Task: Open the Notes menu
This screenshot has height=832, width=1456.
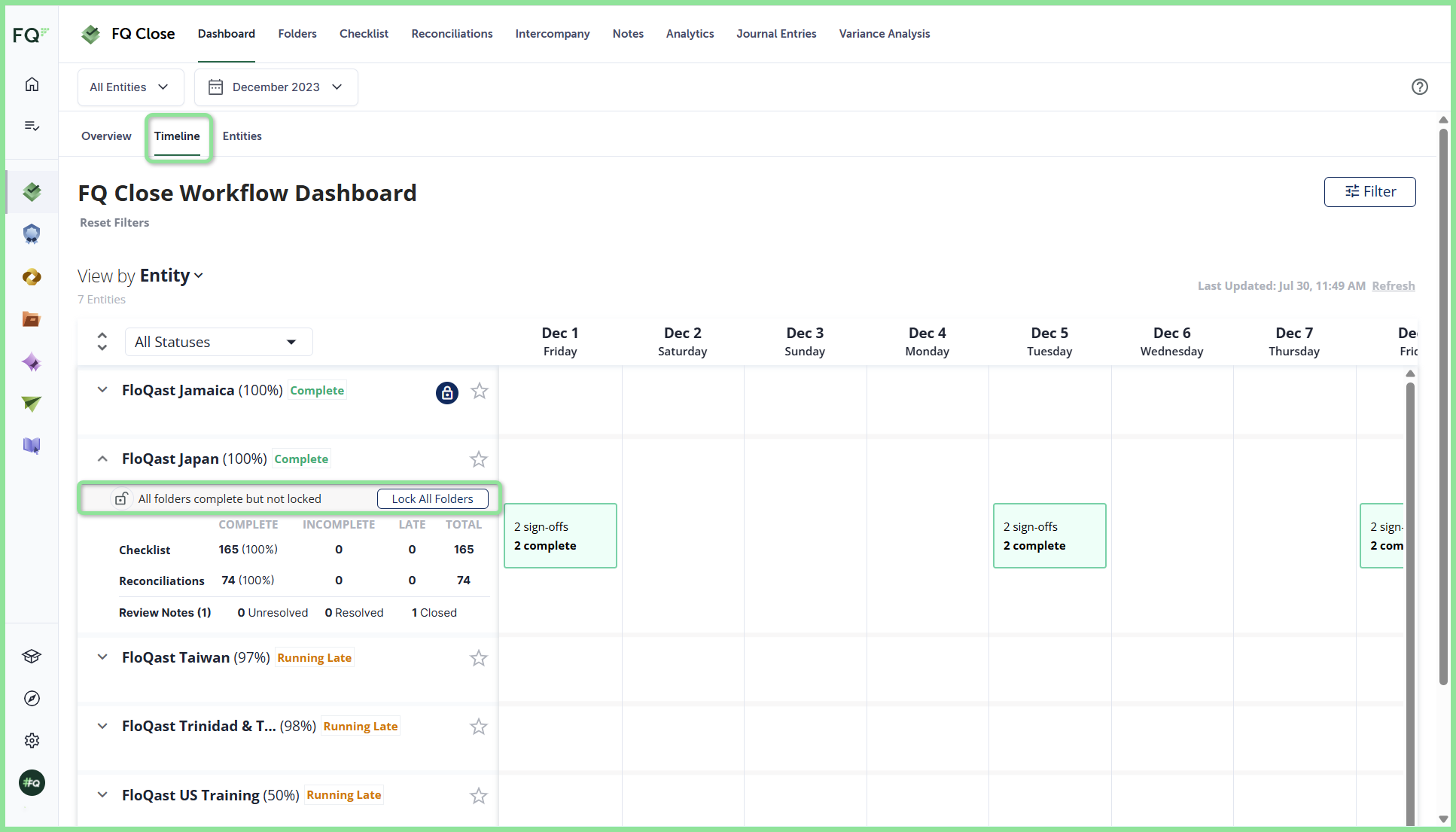Action: click(x=628, y=34)
